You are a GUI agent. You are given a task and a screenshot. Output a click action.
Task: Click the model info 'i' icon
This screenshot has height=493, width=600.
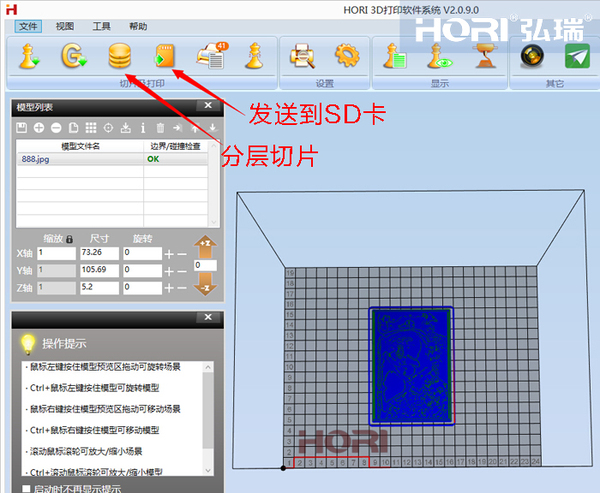(x=143, y=128)
